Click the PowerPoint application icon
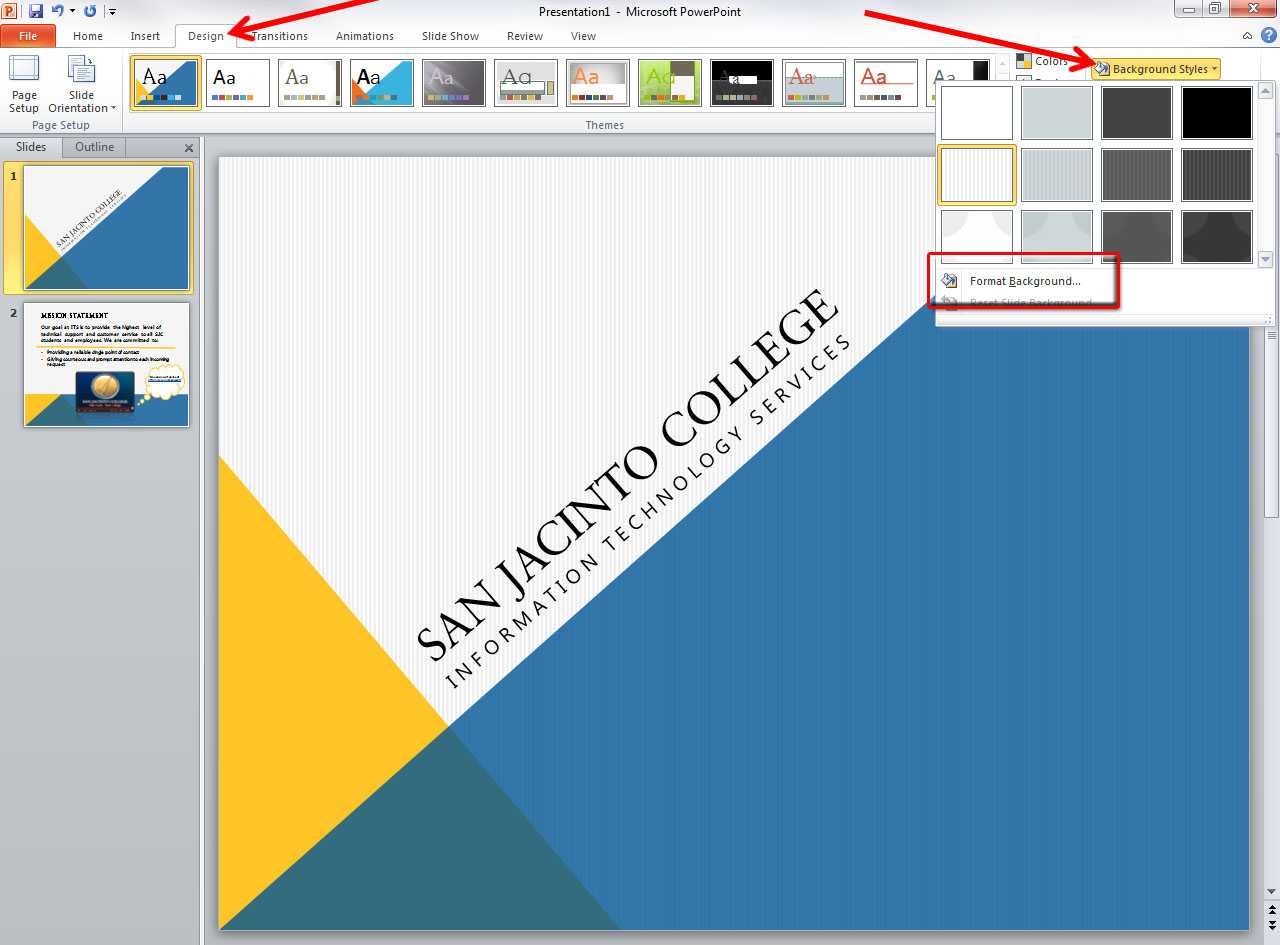 tap(9, 9)
